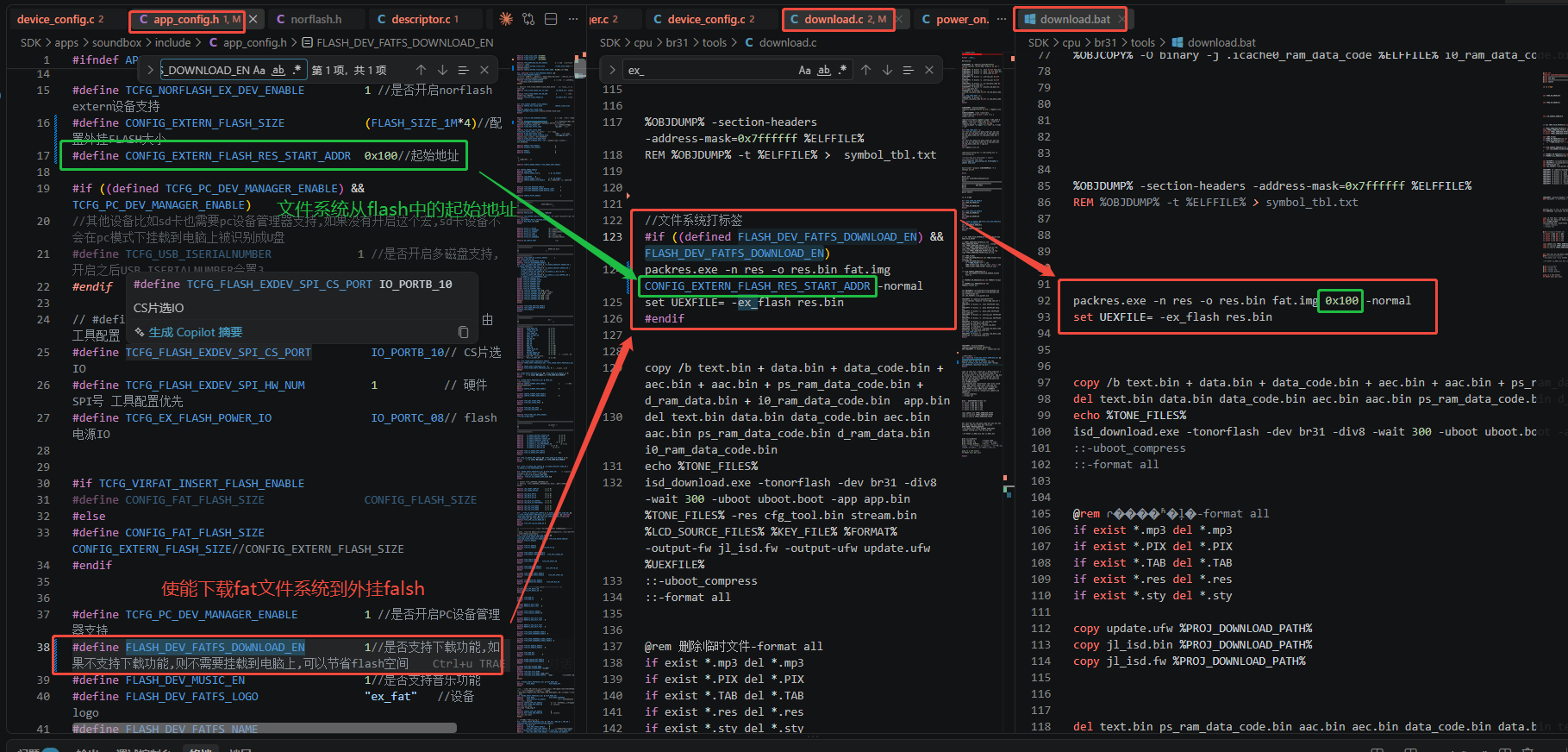
Task: Toggle match case in download.c find box
Action: [804, 70]
